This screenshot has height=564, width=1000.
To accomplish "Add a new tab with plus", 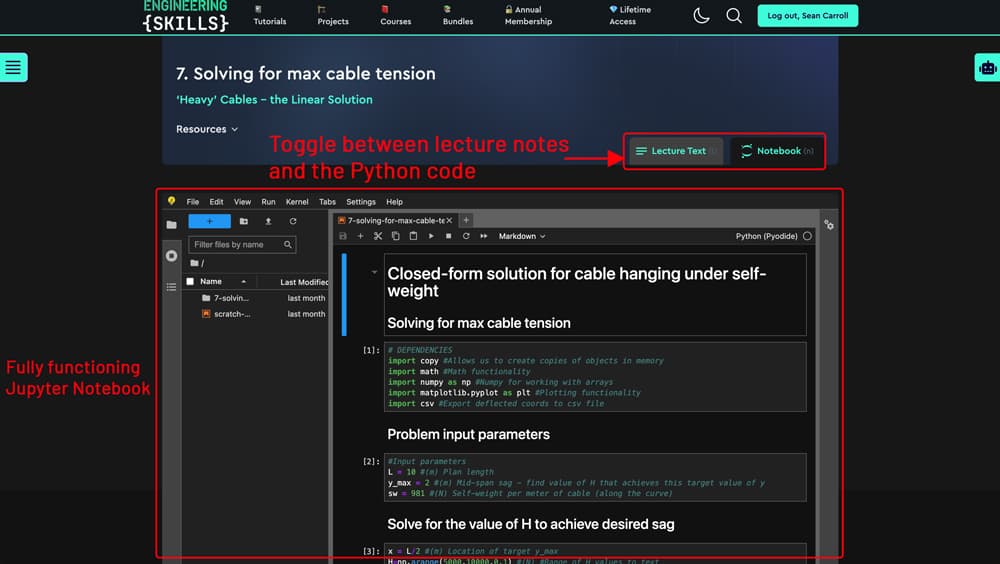I will click(x=466, y=220).
